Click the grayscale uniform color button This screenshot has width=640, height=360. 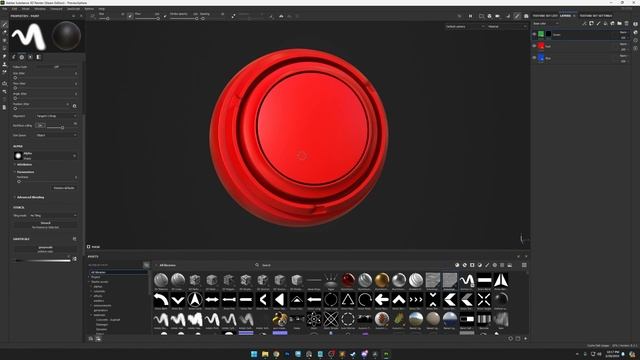[45, 249]
